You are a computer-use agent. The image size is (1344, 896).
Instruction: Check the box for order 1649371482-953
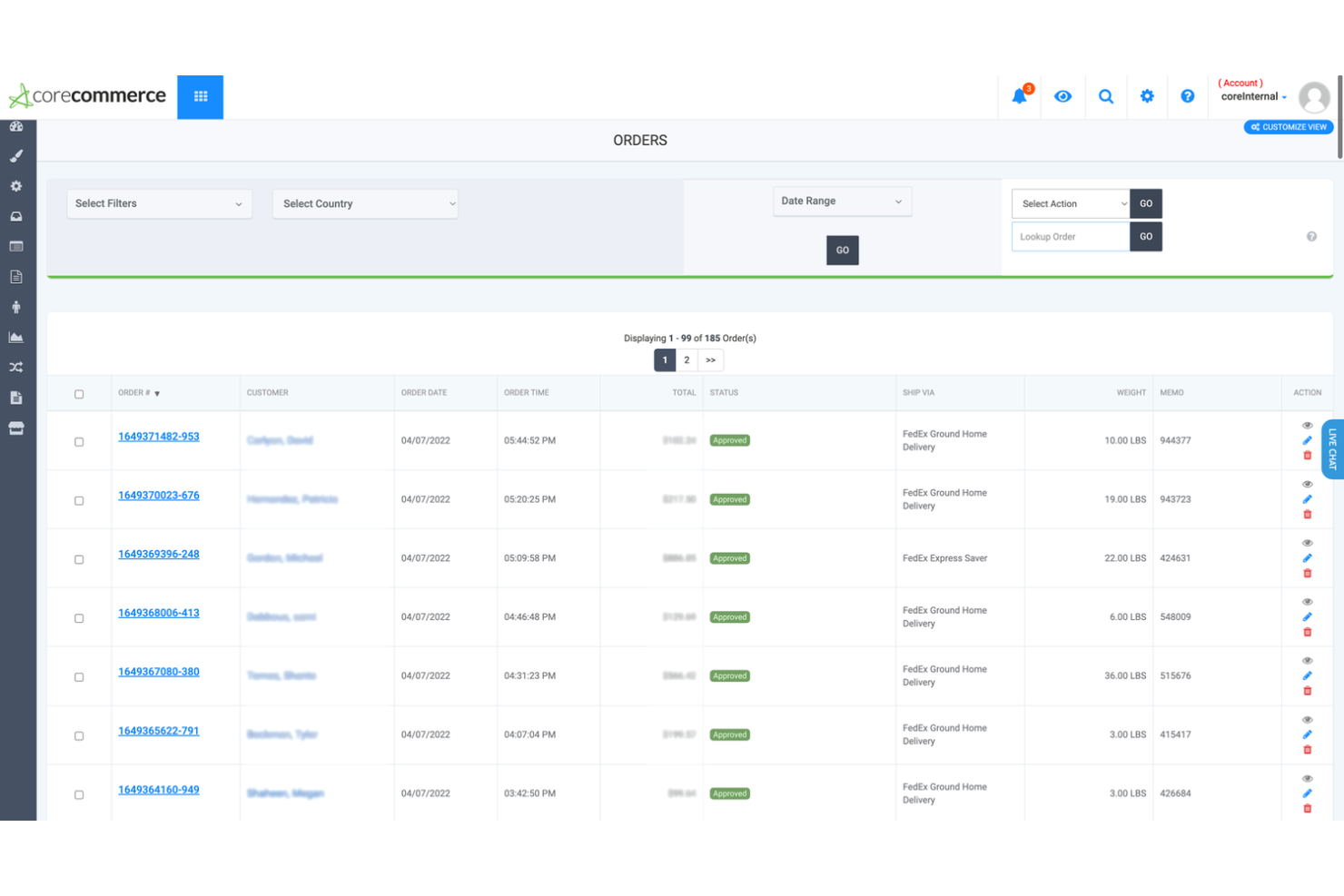[79, 442]
